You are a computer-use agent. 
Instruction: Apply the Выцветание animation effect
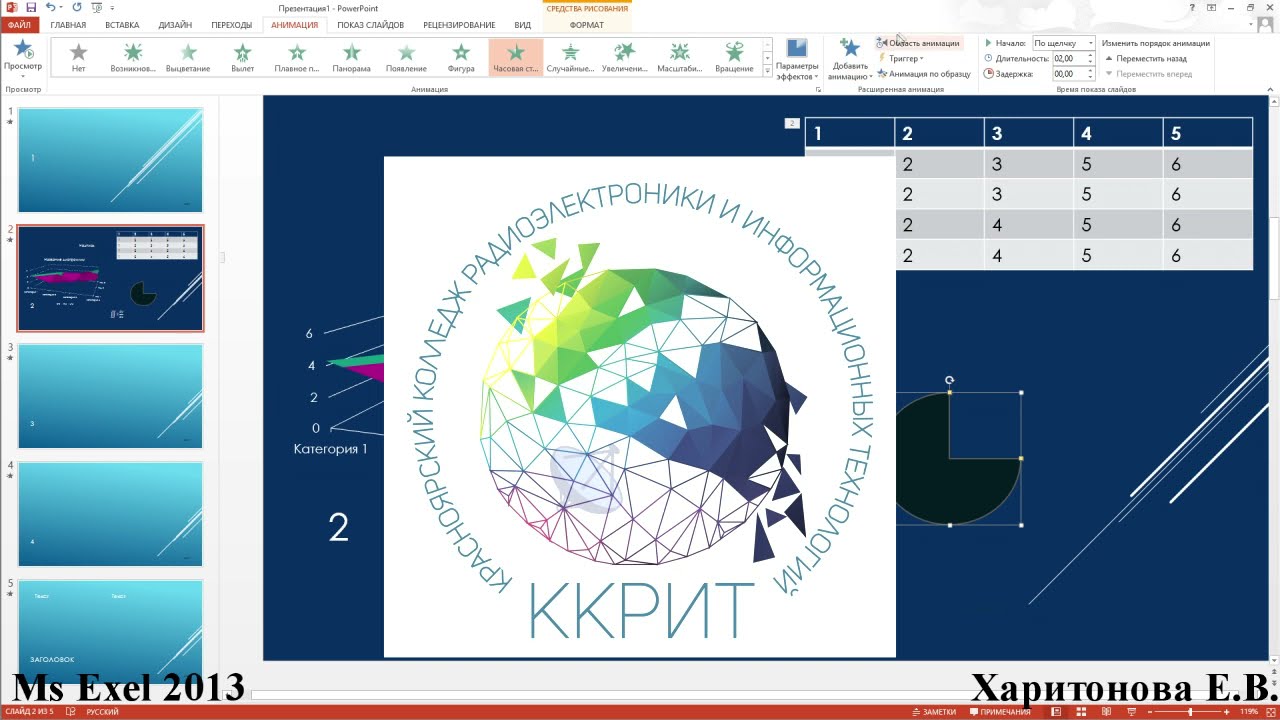(188, 58)
